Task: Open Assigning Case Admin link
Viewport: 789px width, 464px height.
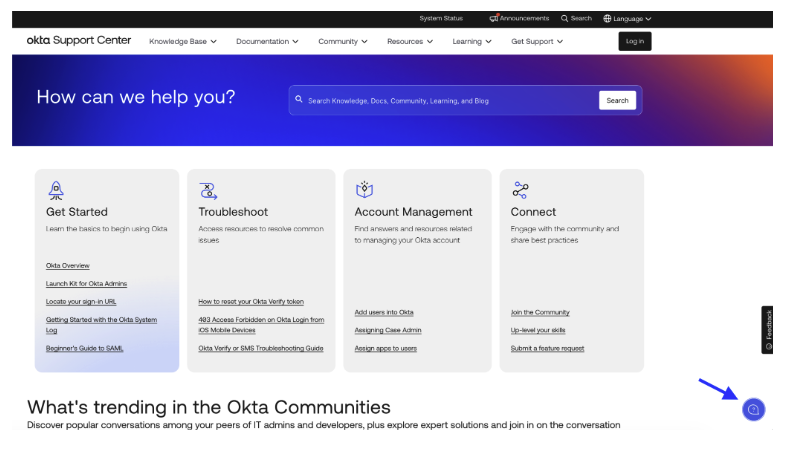Action: (388, 331)
